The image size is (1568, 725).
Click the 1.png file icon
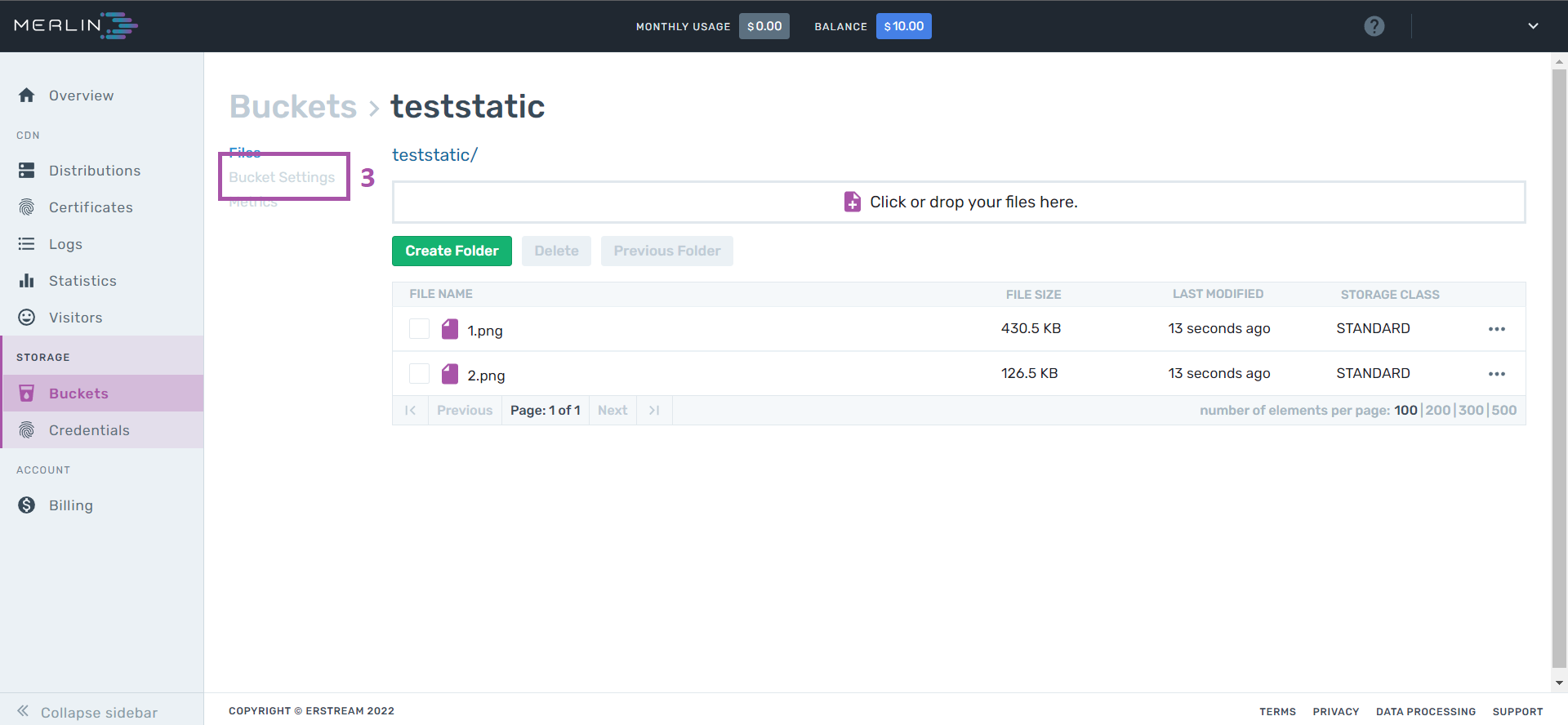click(x=450, y=329)
